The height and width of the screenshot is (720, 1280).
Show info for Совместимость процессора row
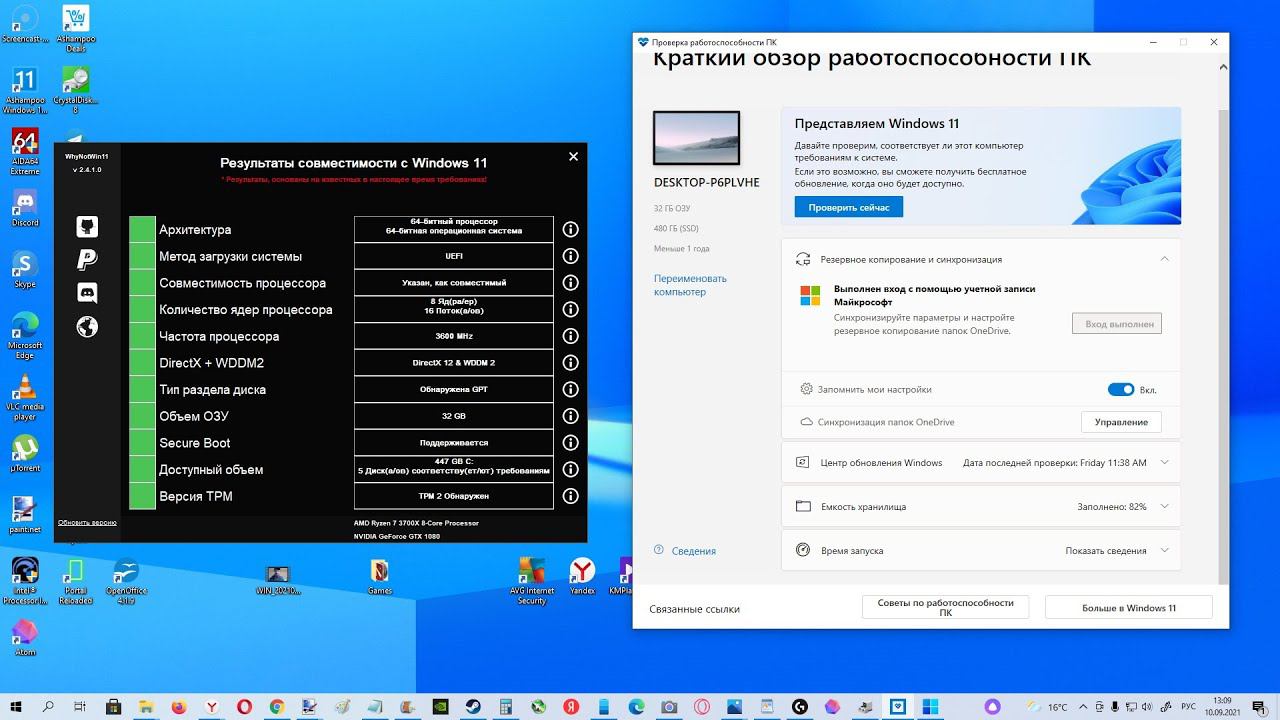coord(571,283)
